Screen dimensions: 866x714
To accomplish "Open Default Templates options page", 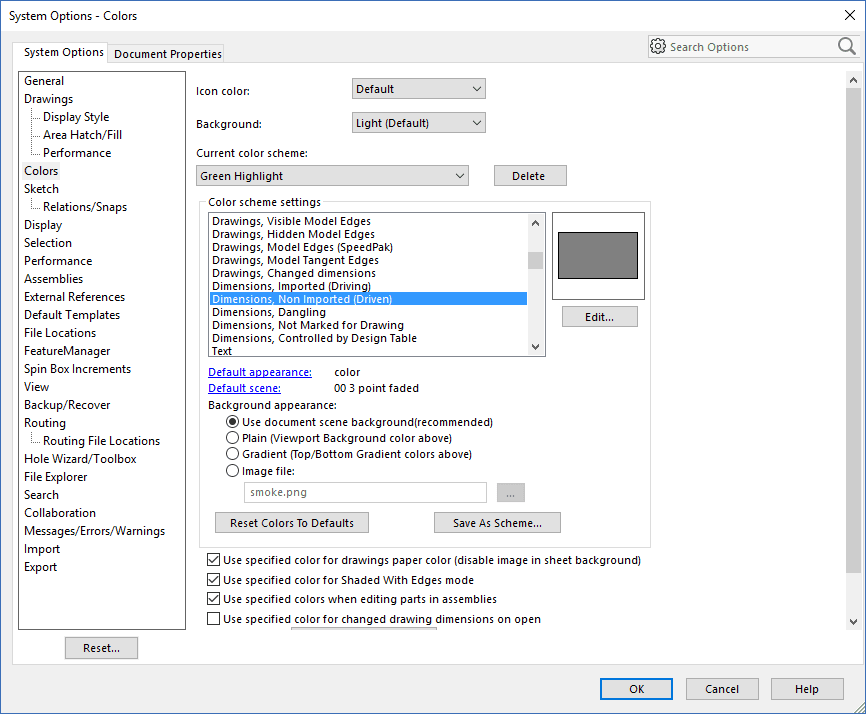I will pyautogui.click(x=72, y=315).
